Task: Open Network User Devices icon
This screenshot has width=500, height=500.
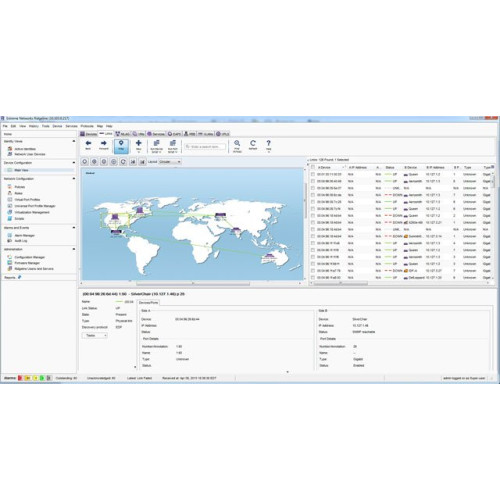Action: pos(10,154)
